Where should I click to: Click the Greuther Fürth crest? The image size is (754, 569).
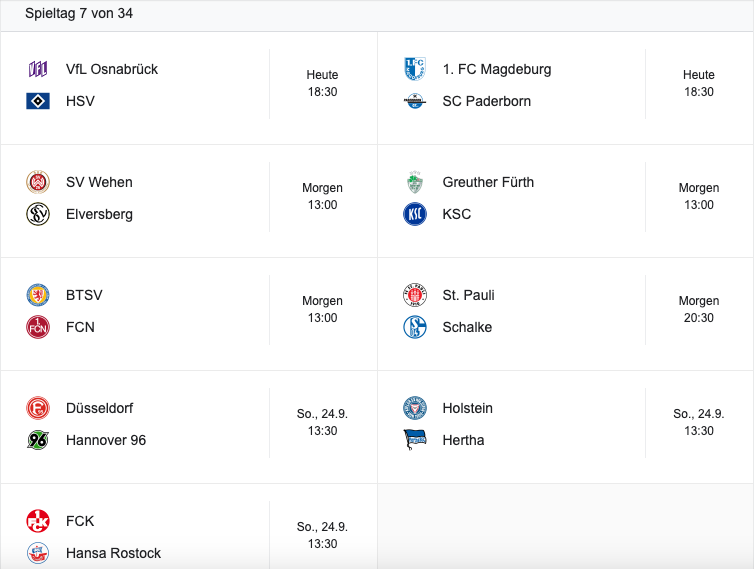414,182
